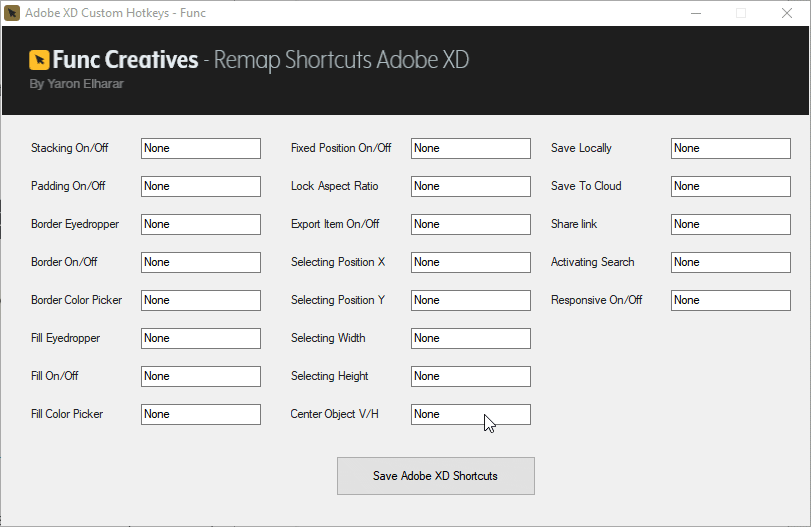Focus the Responsive On/Off hotkey input
This screenshot has width=811, height=527.
(x=731, y=300)
